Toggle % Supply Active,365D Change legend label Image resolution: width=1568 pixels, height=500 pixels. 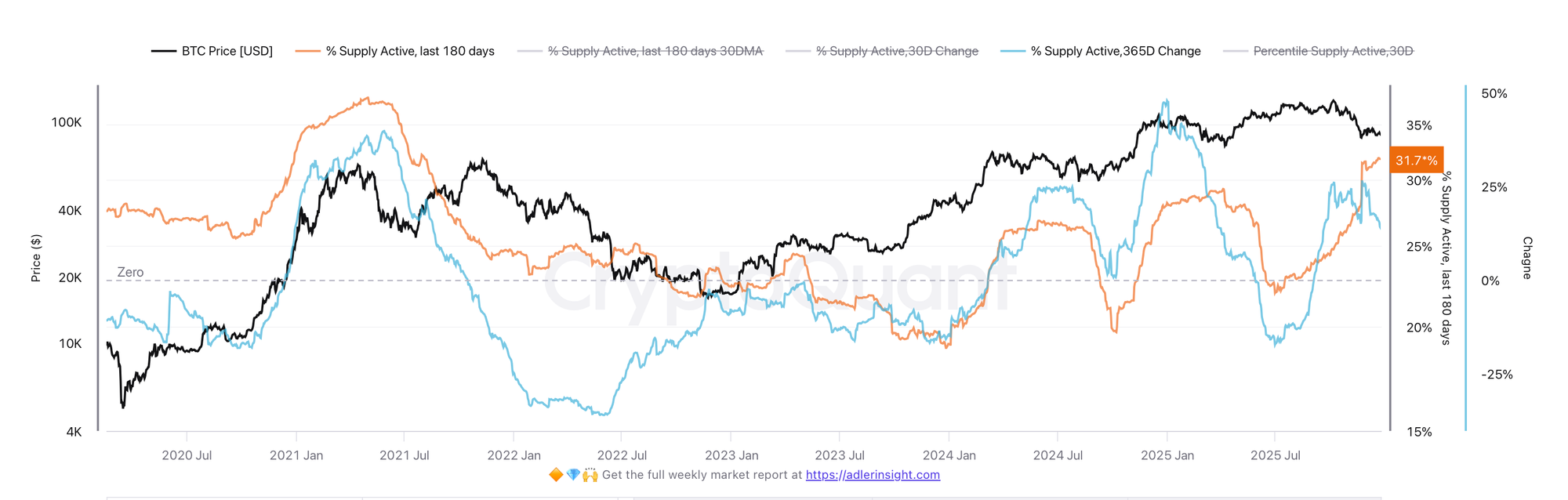(x=1116, y=51)
